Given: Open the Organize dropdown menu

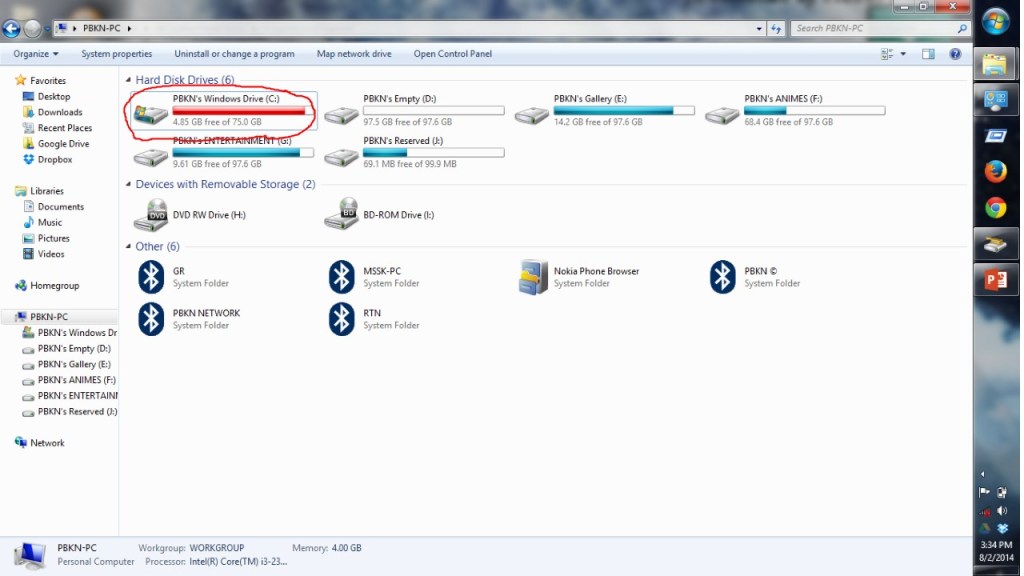Looking at the screenshot, I should (x=36, y=54).
